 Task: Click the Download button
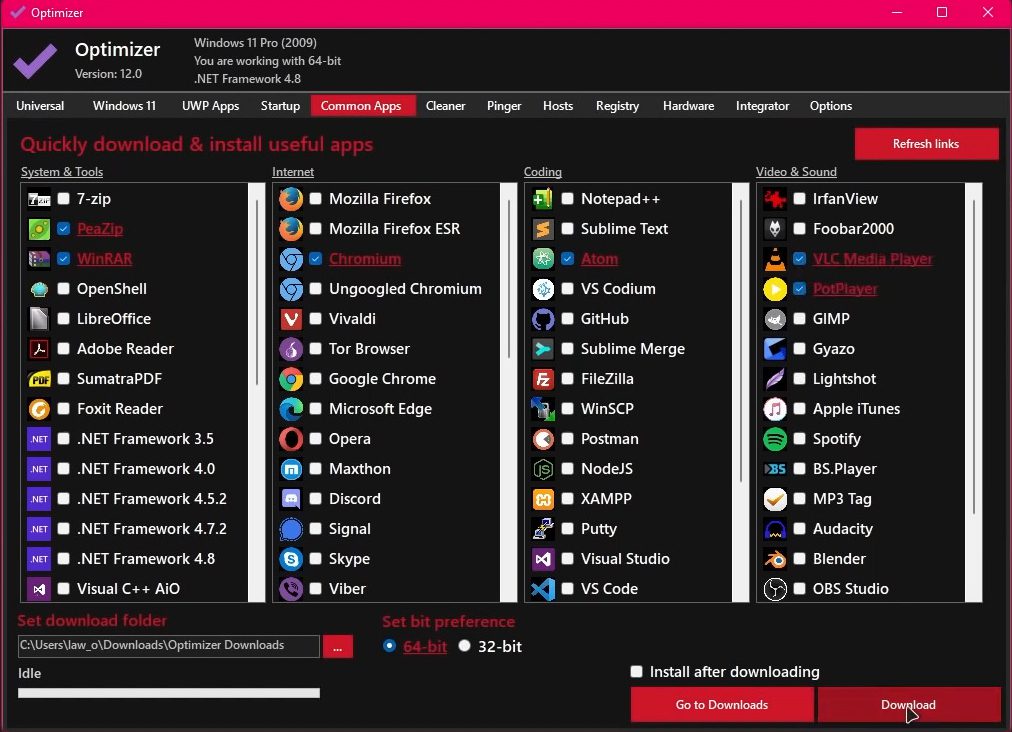909,704
